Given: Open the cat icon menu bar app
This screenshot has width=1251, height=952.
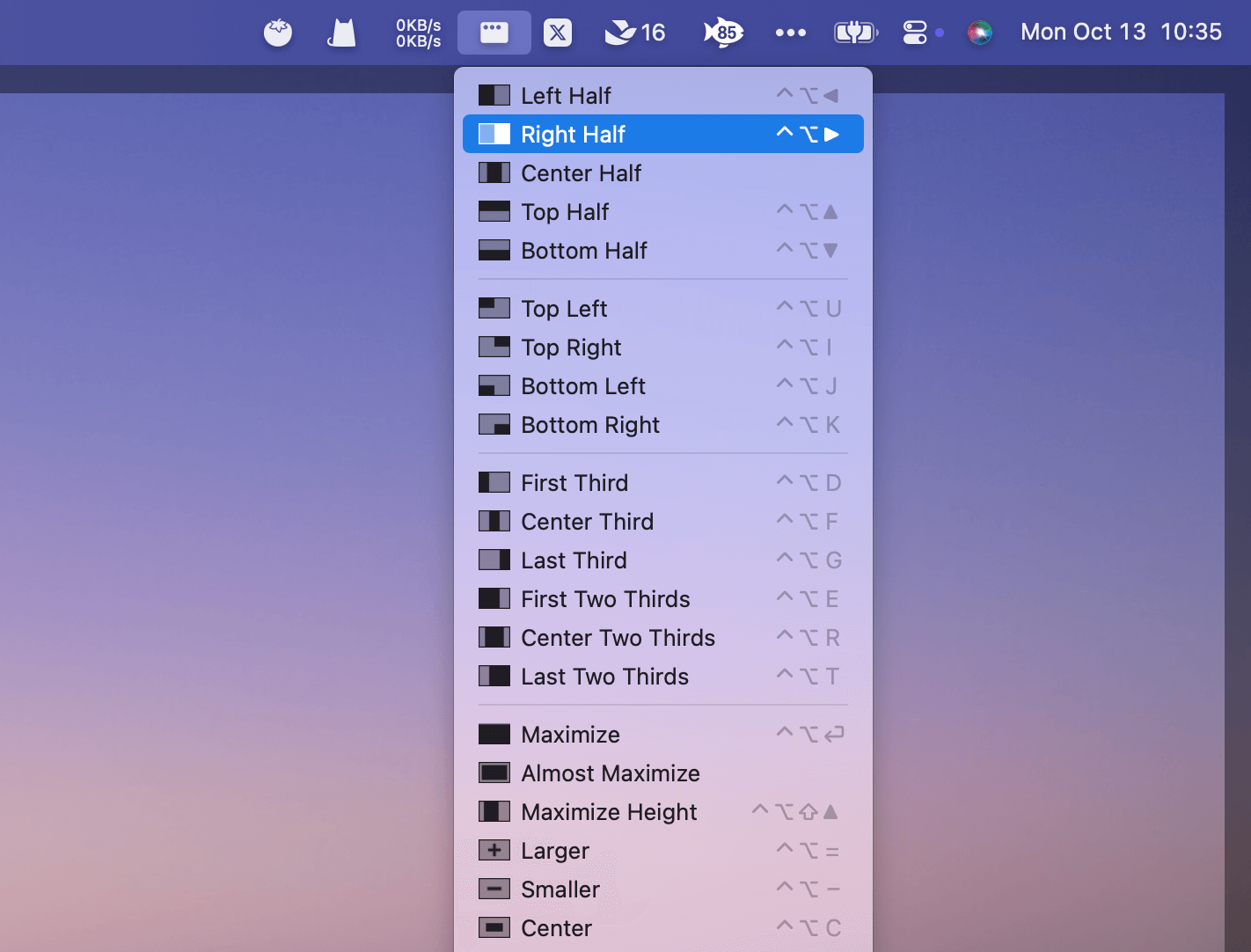Looking at the screenshot, I should pyautogui.click(x=342, y=33).
